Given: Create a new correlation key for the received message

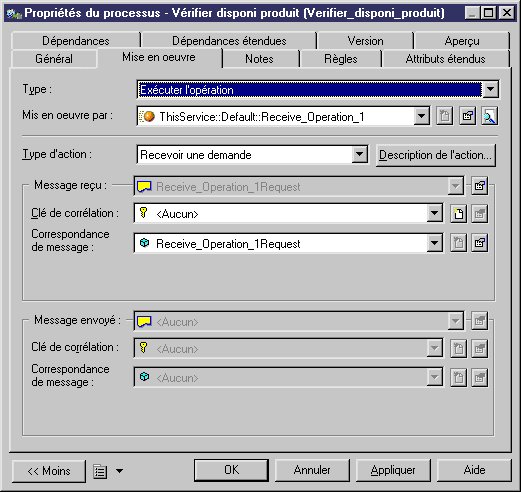Looking at the screenshot, I should pos(459,214).
